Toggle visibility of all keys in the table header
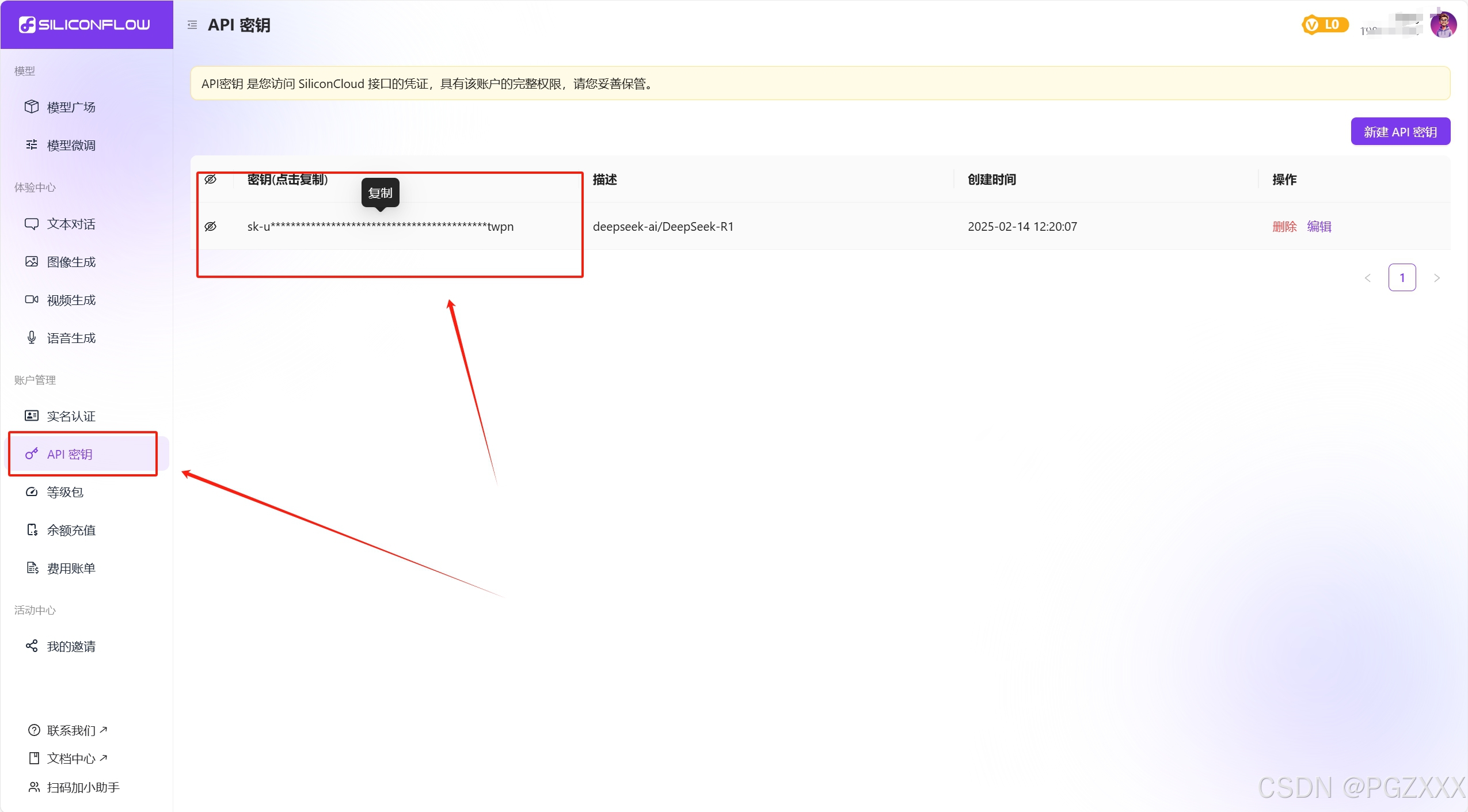The height and width of the screenshot is (812, 1468). [x=211, y=180]
